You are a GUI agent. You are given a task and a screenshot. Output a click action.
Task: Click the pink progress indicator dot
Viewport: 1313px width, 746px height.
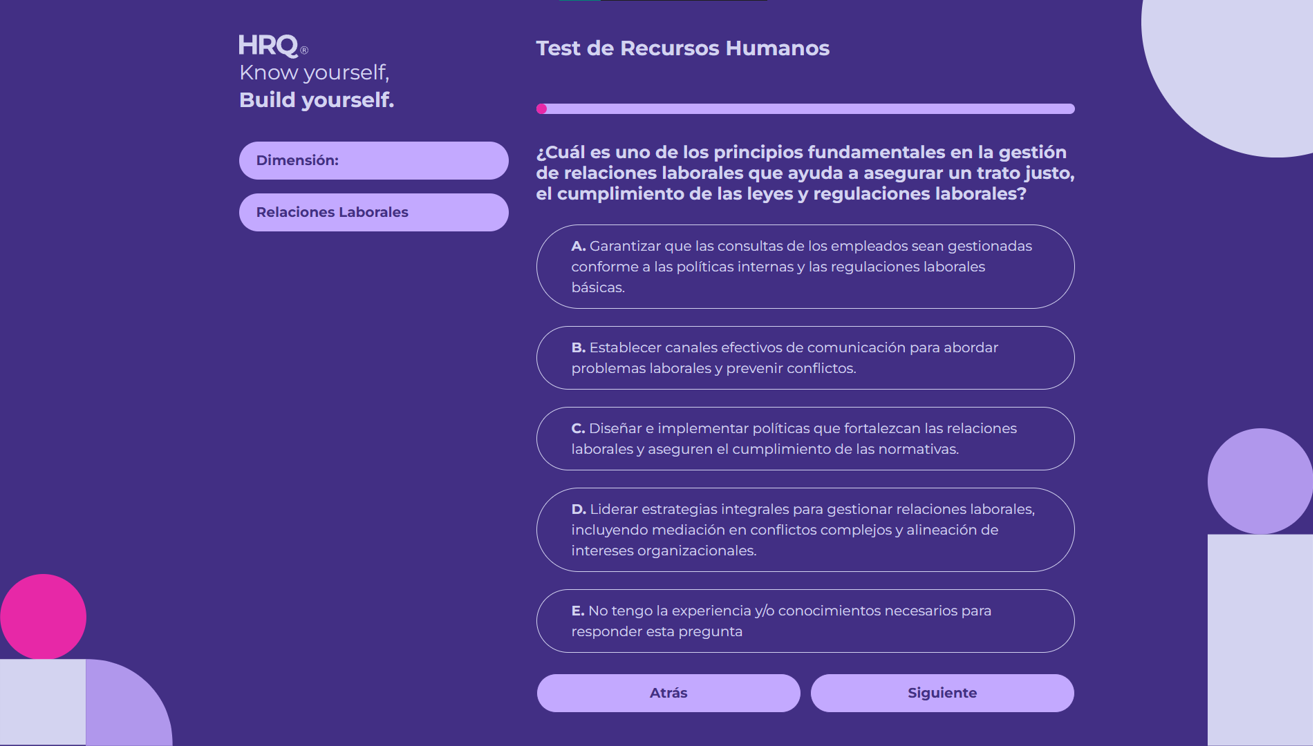pos(542,108)
